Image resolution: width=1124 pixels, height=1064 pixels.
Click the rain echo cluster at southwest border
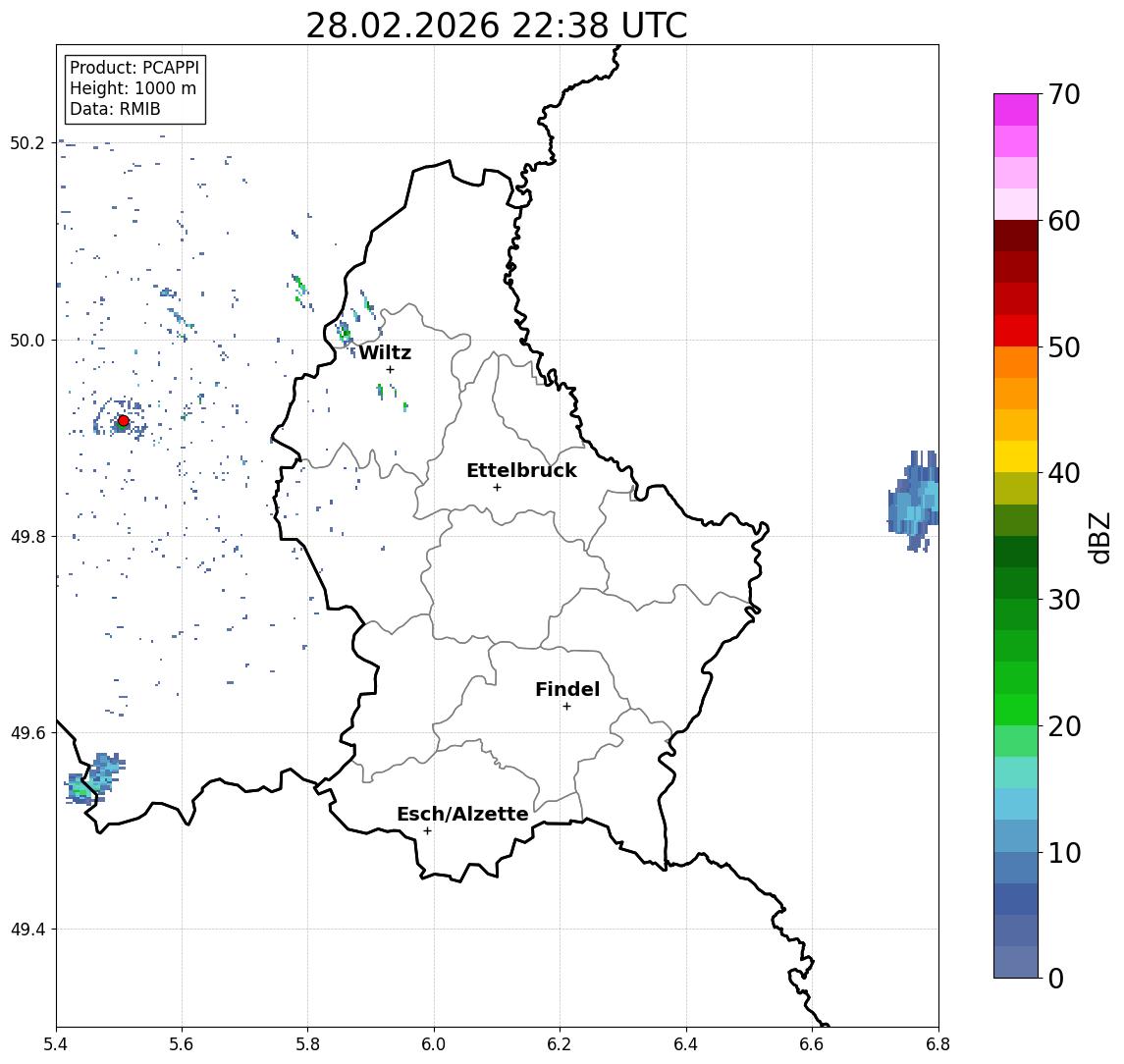click(x=95, y=779)
